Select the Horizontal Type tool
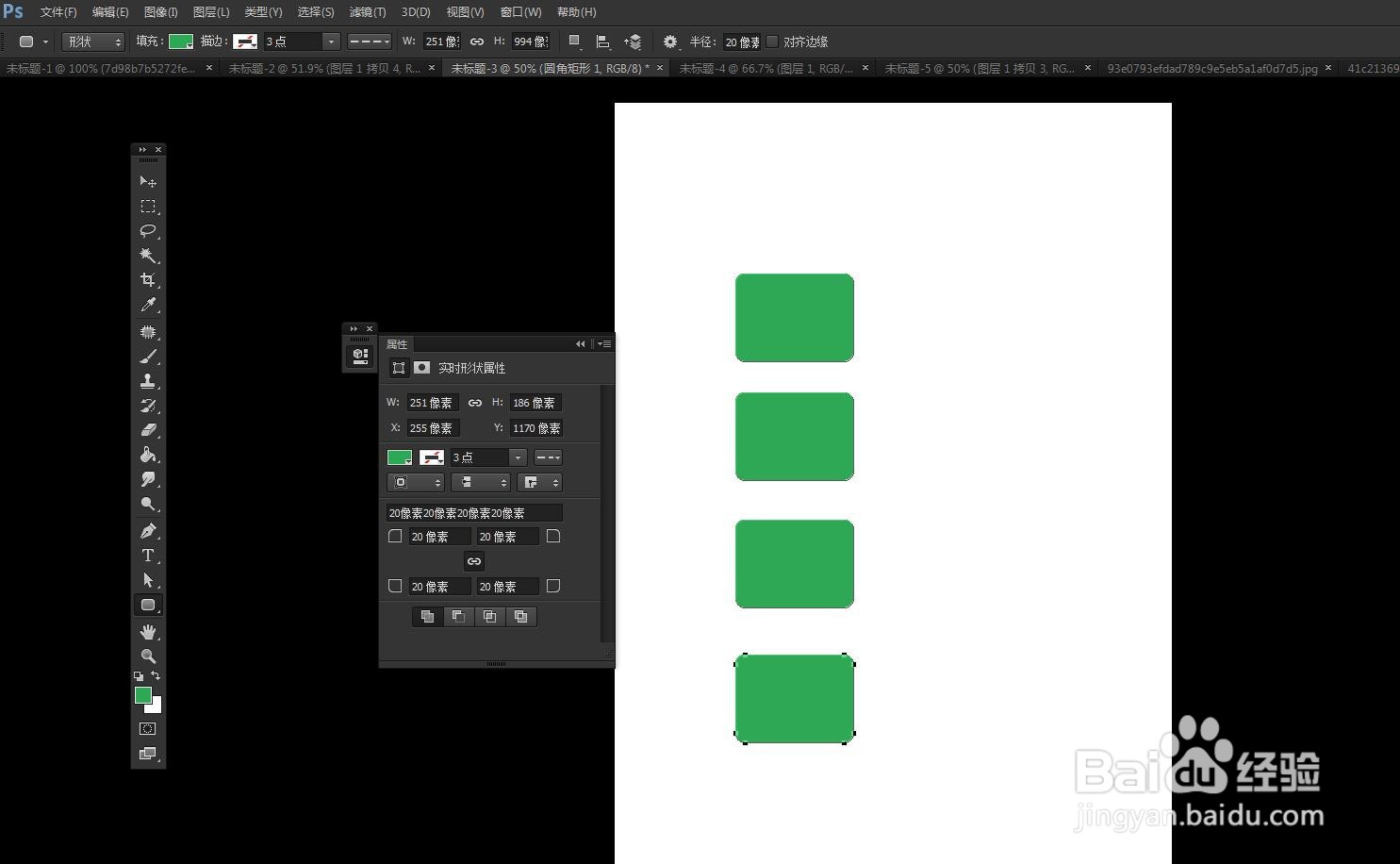 148,556
